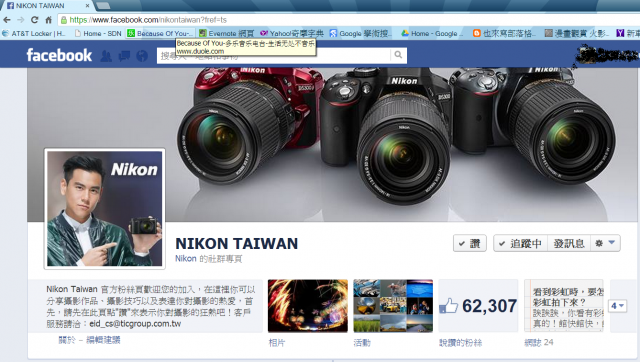Toggle the 追蹤中 following button
This screenshot has height=362, width=640.
pyautogui.click(x=520, y=243)
